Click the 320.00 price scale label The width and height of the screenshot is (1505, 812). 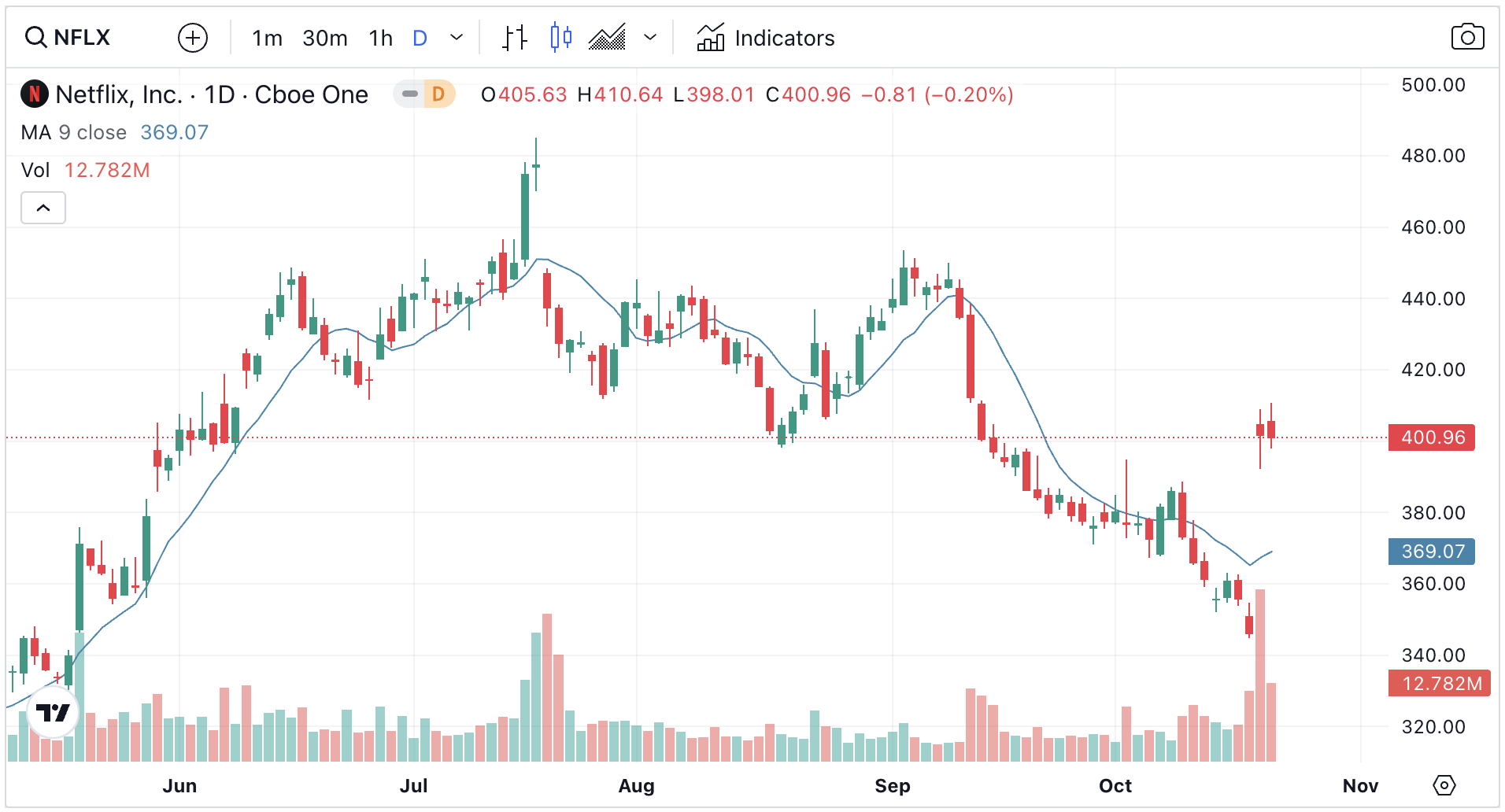(1433, 727)
